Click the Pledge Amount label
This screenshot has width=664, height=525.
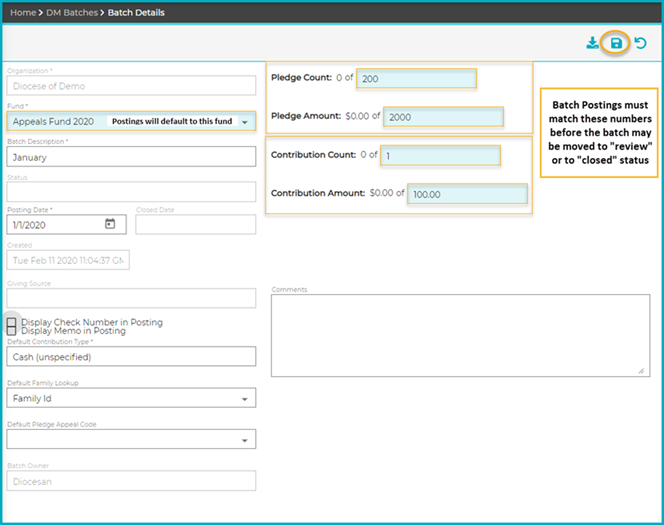[306, 116]
